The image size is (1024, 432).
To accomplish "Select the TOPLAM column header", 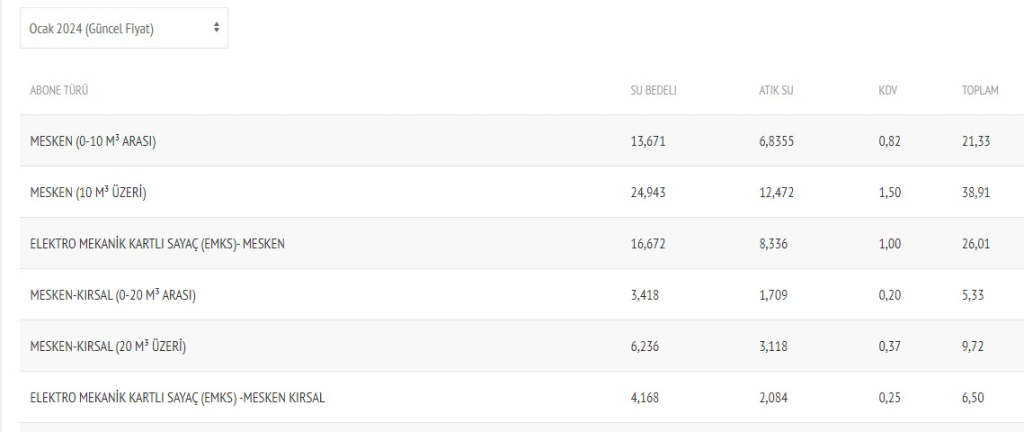I will pyautogui.click(x=980, y=91).
